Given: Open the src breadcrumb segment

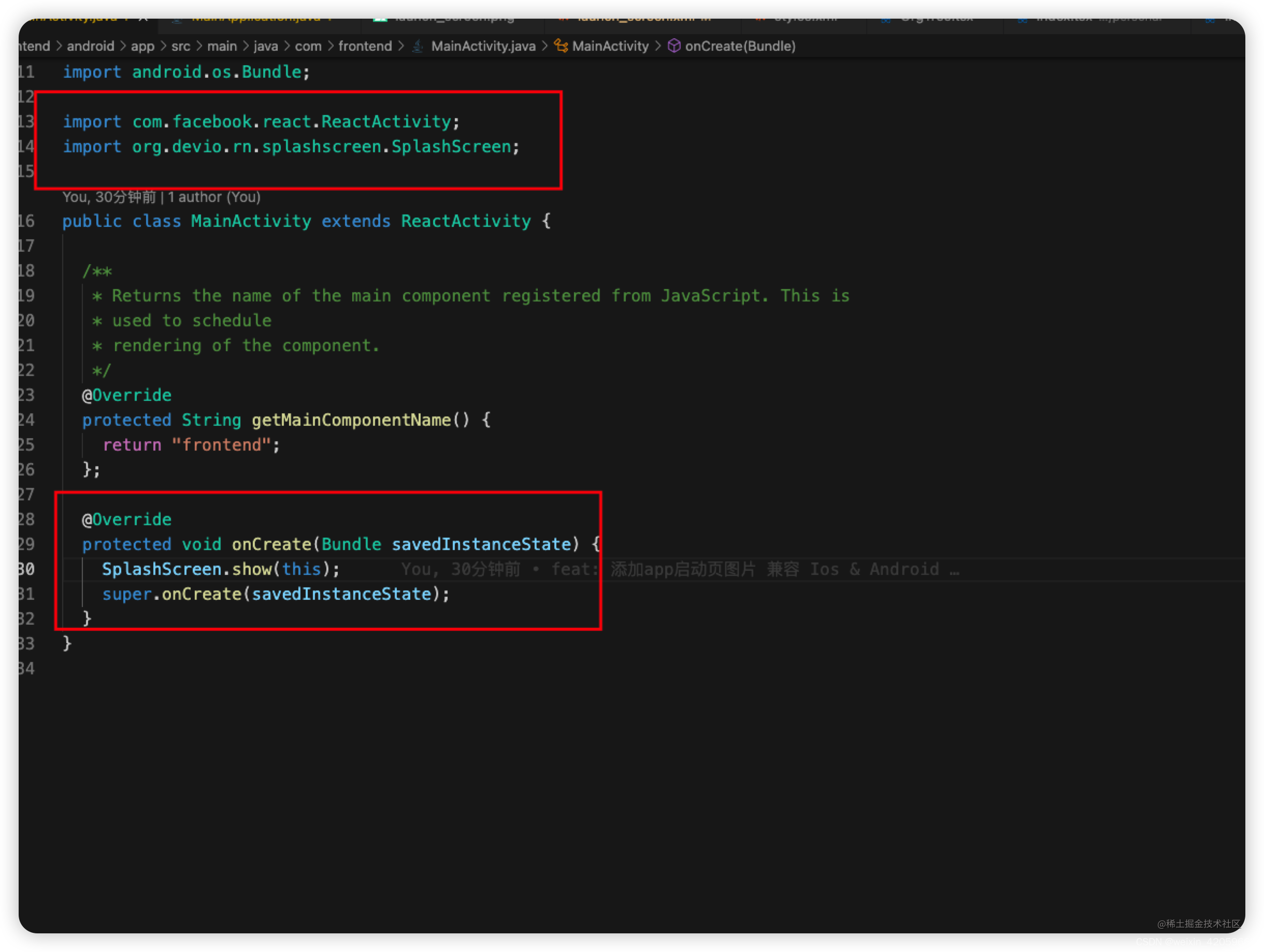Looking at the screenshot, I should 181,46.
